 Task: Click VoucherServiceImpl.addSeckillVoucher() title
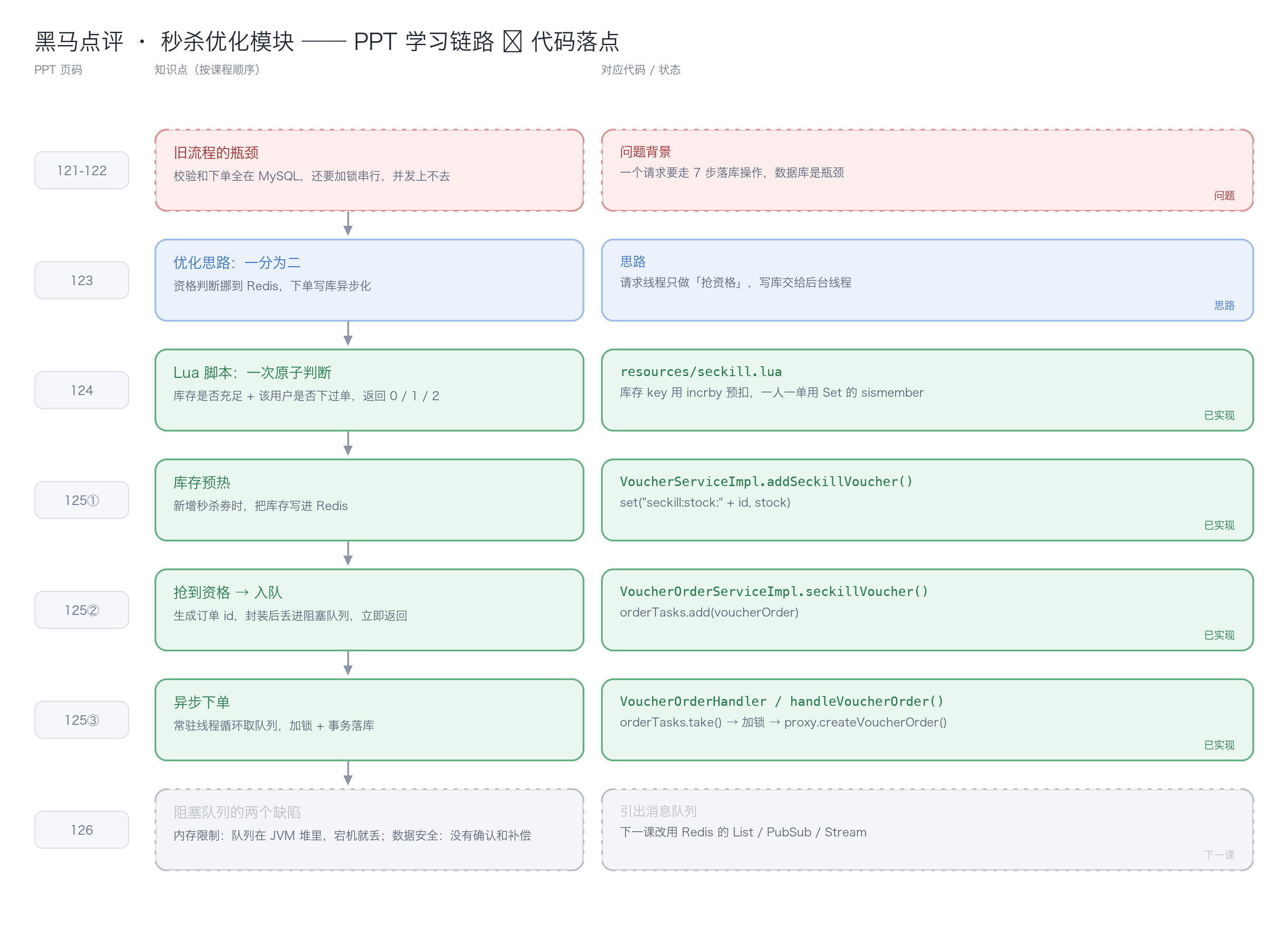click(766, 482)
